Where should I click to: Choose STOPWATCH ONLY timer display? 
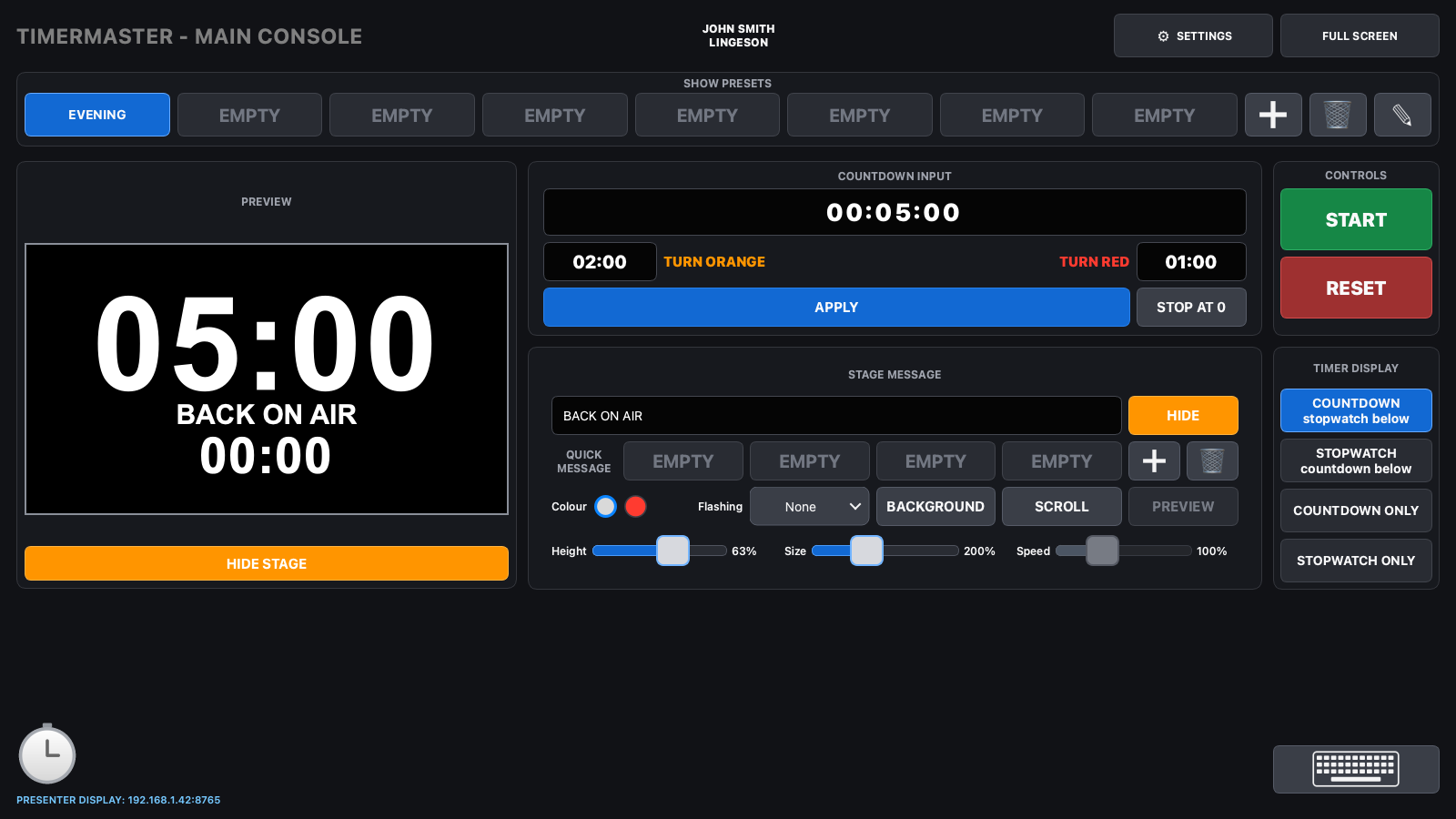point(1356,561)
